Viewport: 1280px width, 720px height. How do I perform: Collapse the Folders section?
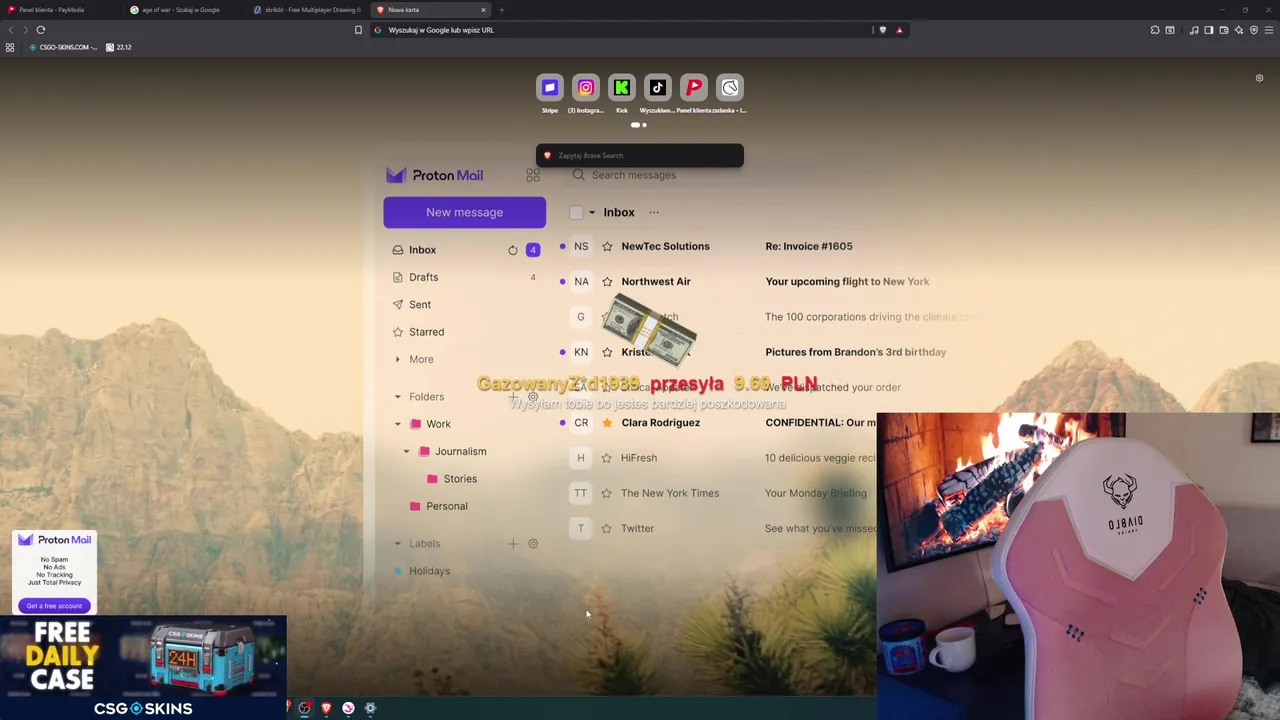[398, 397]
